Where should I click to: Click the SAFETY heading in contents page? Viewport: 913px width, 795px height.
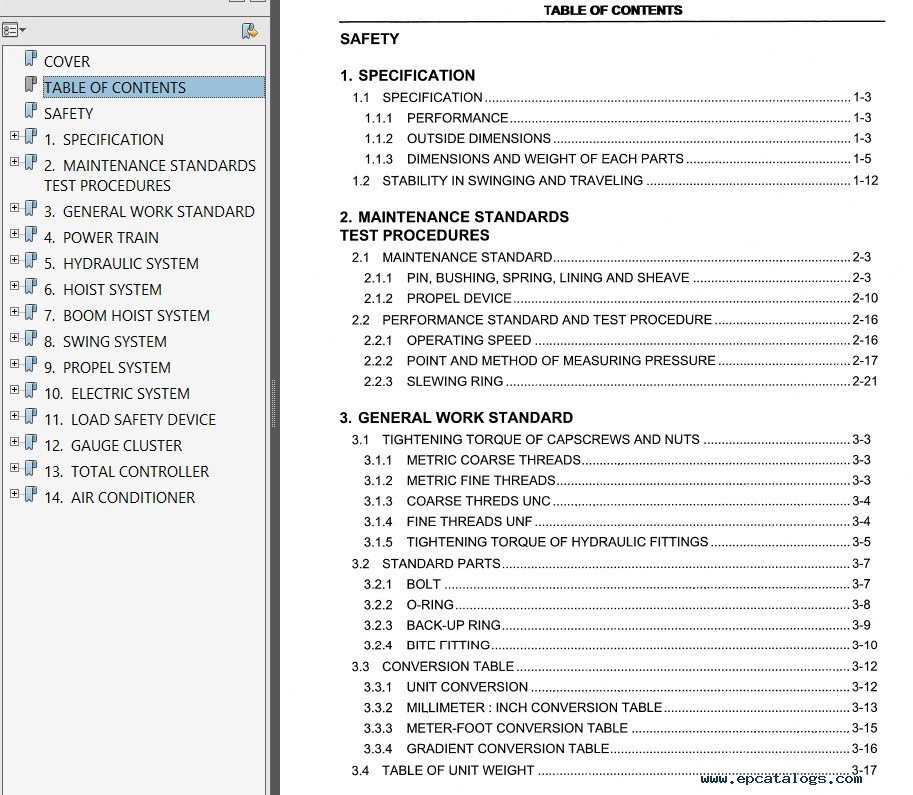click(370, 39)
